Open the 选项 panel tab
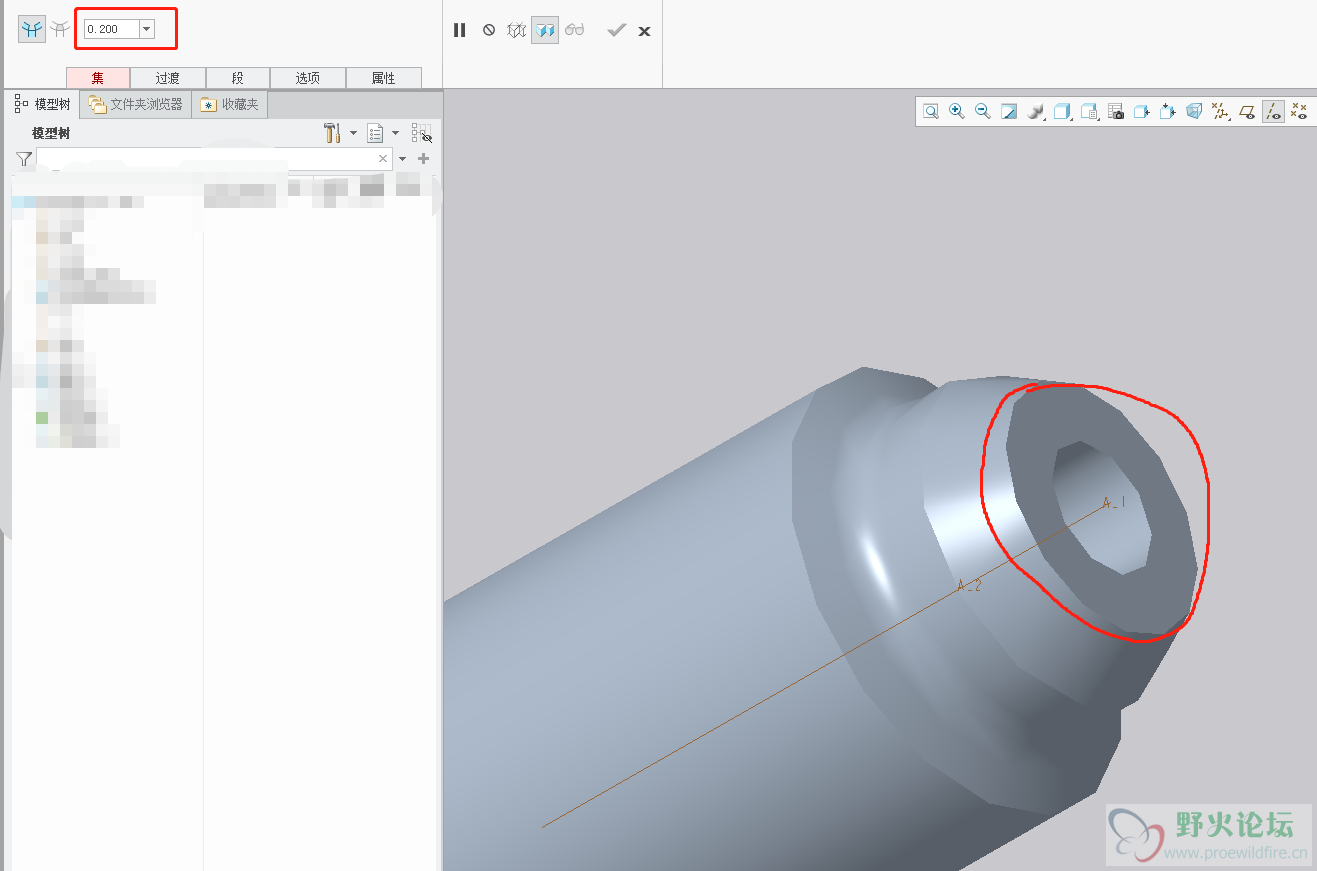The height and width of the screenshot is (871, 1317). pyautogui.click(x=308, y=78)
